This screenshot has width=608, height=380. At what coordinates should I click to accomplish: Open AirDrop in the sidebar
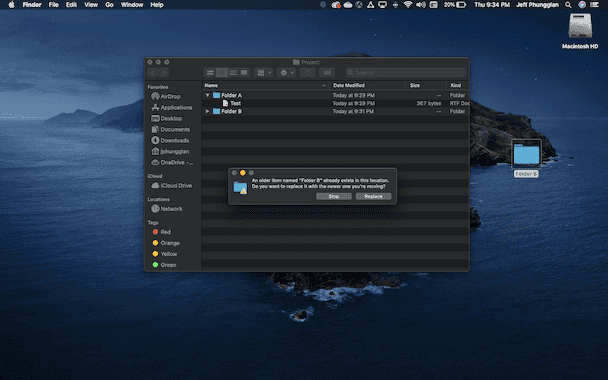point(166,96)
